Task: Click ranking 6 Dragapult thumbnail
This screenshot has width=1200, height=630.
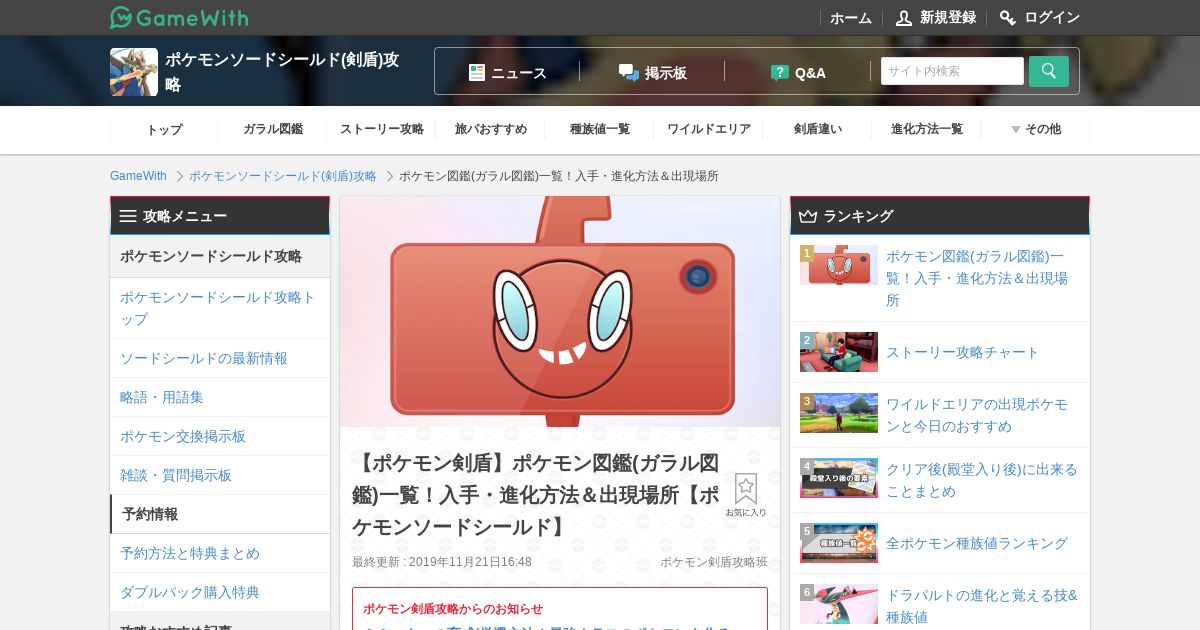Action: [x=839, y=604]
